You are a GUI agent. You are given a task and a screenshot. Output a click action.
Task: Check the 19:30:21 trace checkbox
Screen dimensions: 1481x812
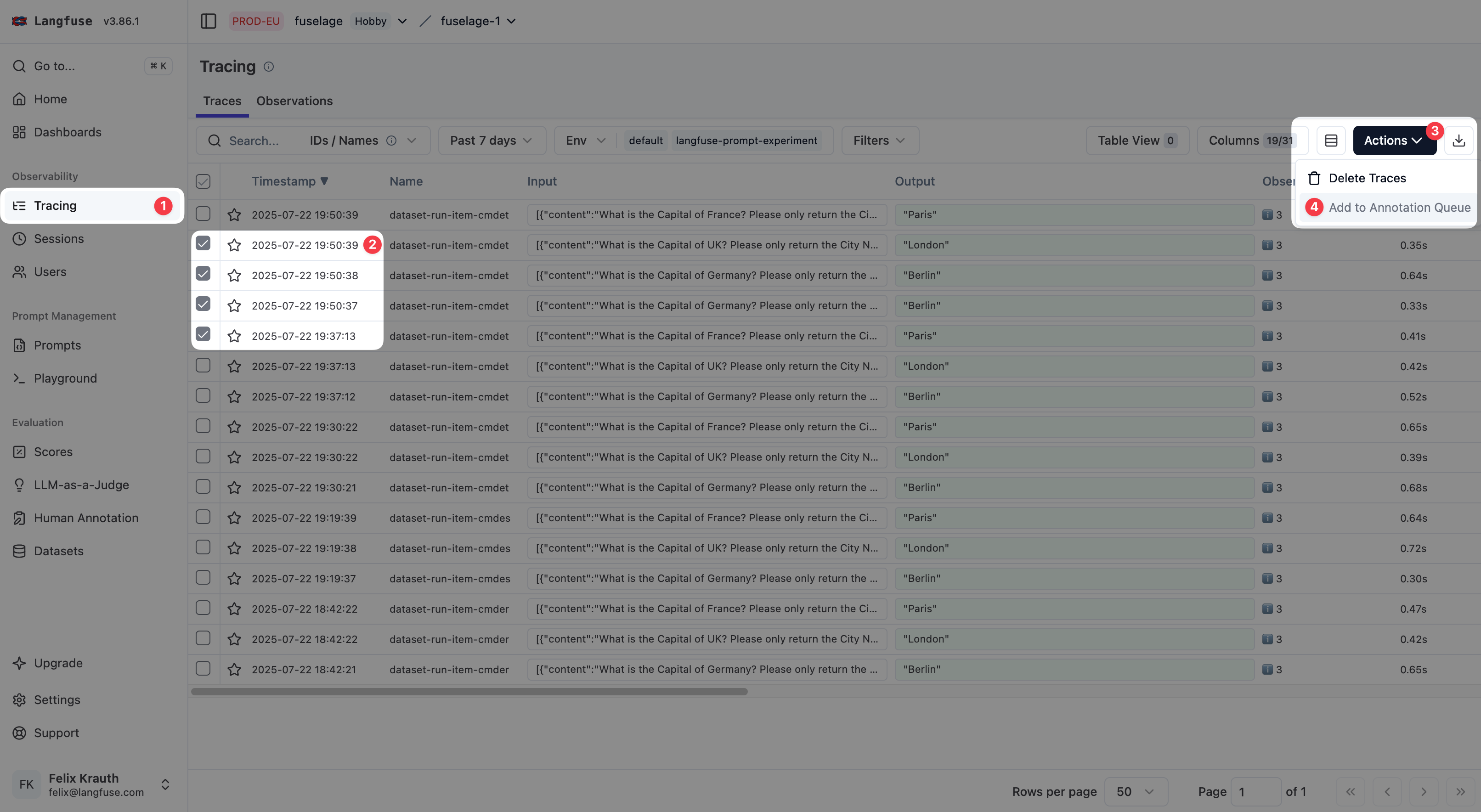coord(203,487)
